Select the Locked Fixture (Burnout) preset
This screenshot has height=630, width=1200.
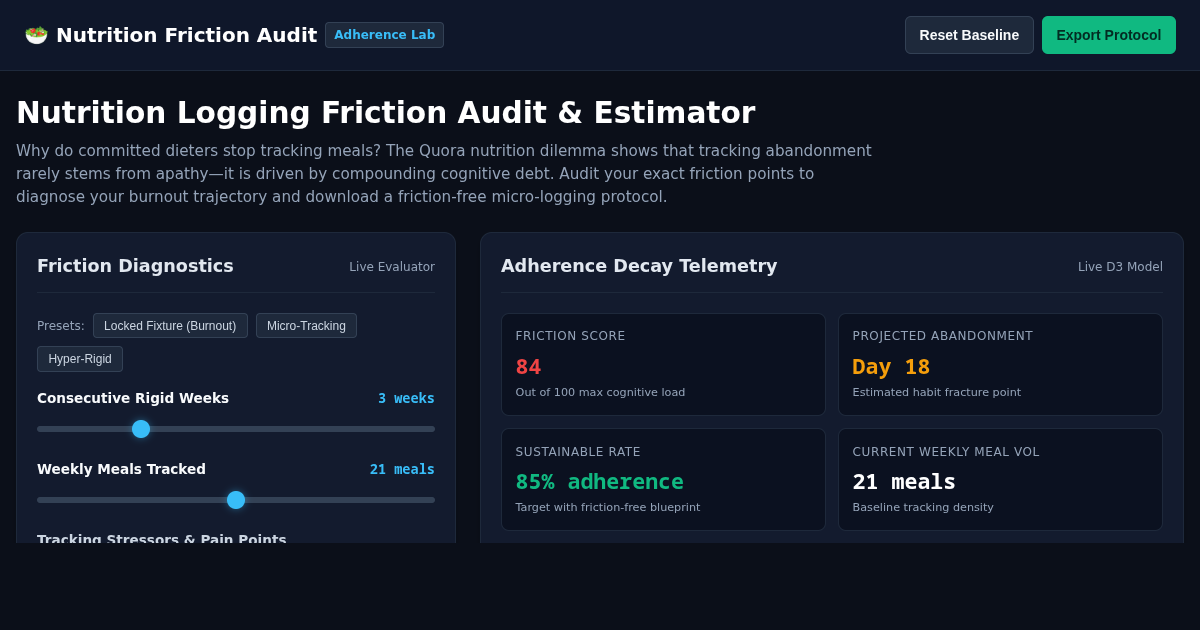click(170, 326)
